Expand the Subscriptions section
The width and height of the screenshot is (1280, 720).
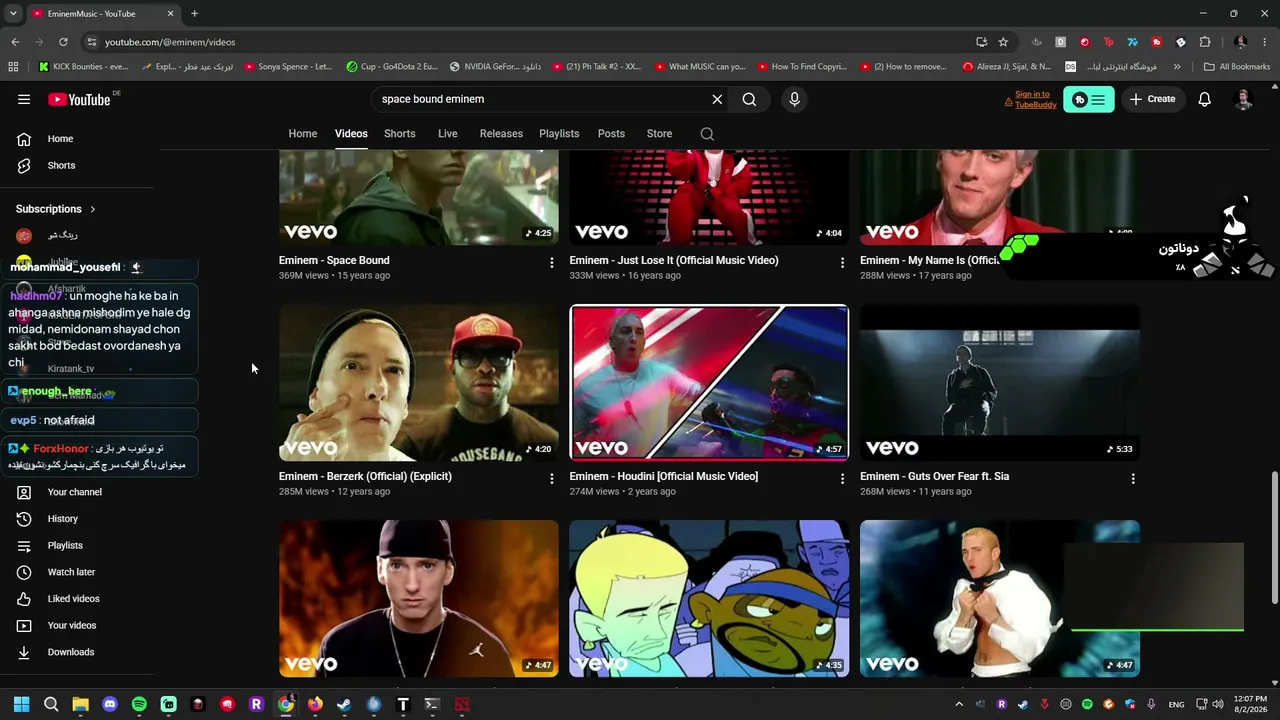coord(56,209)
